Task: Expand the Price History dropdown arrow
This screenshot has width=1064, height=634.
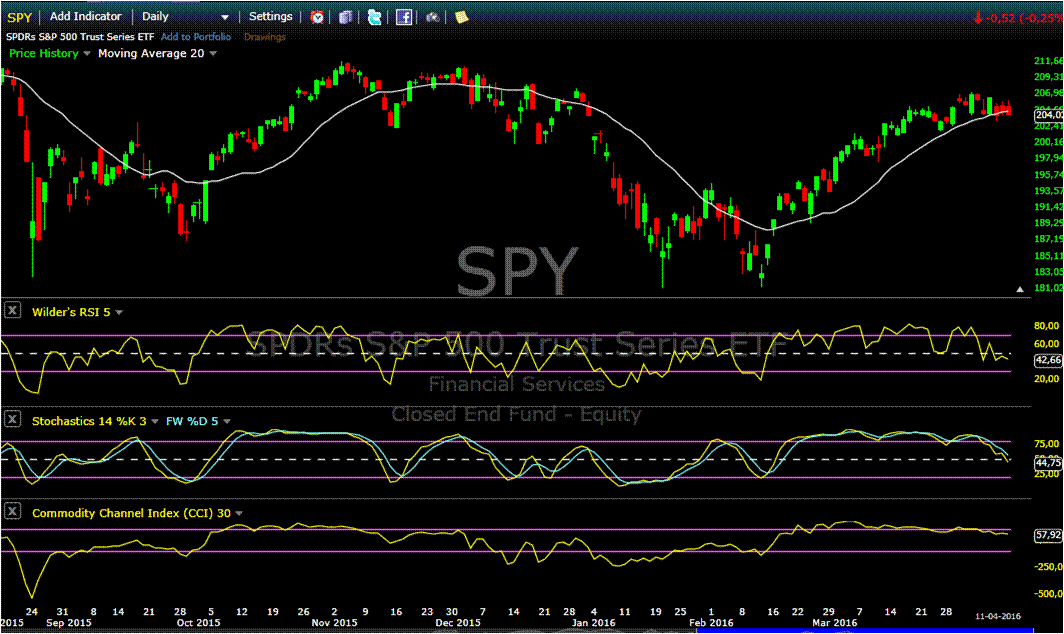Action: [87, 54]
